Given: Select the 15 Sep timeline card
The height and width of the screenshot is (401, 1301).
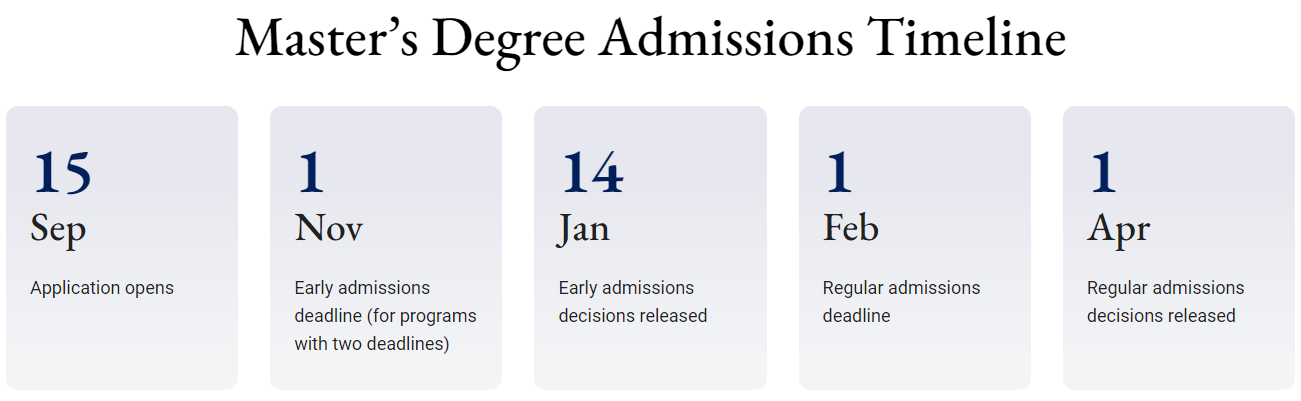Looking at the screenshot, I should pos(122,248).
